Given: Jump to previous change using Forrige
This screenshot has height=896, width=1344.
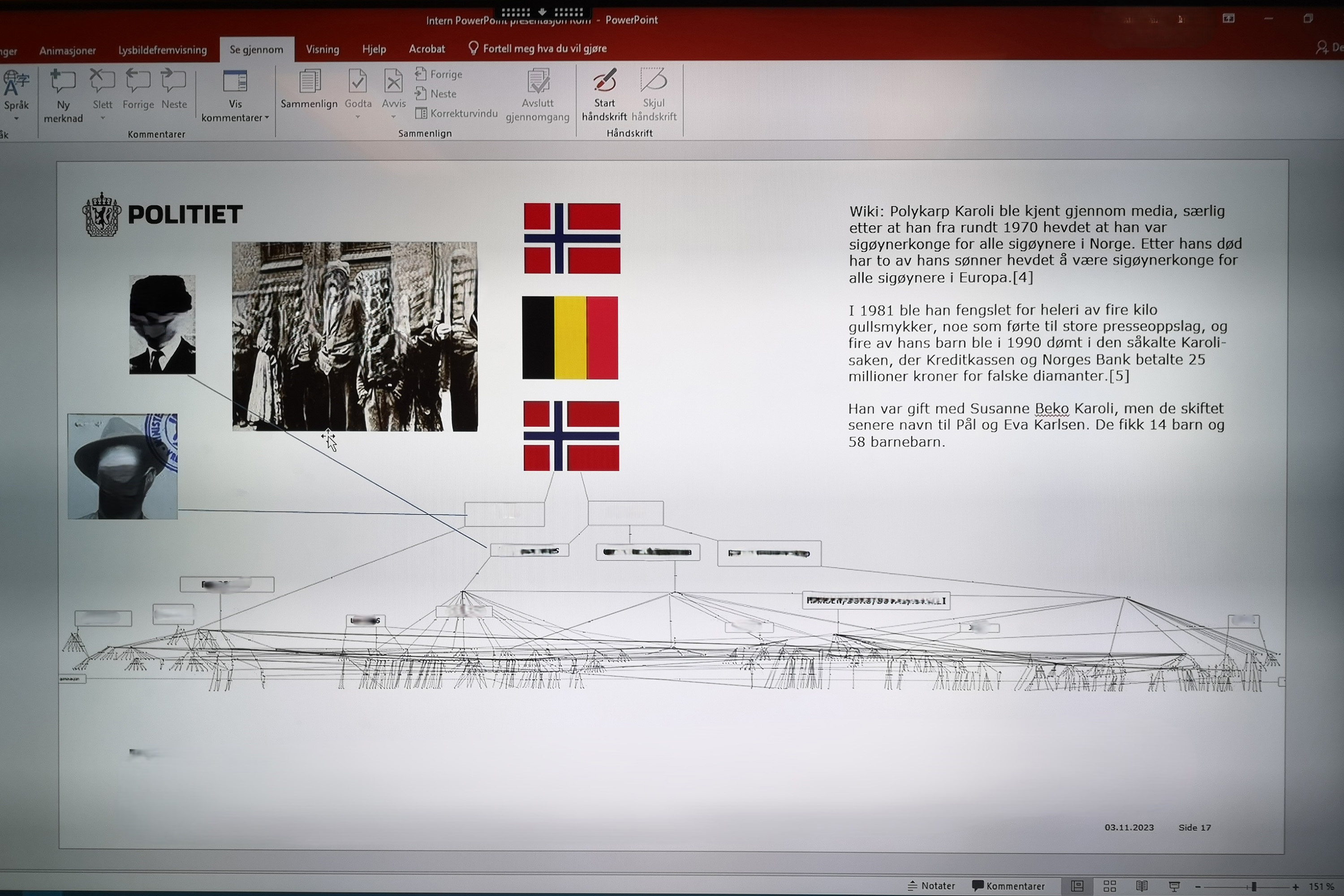Looking at the screenshot, I should pyautogui.click(x=438, y=74).
